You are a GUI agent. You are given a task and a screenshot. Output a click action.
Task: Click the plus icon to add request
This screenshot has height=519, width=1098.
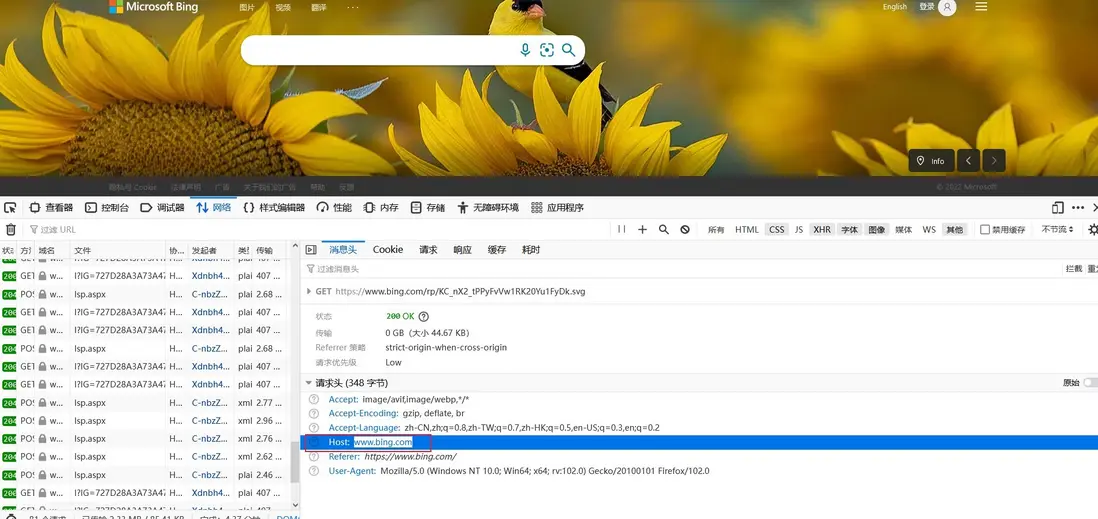tap(642, 229)
